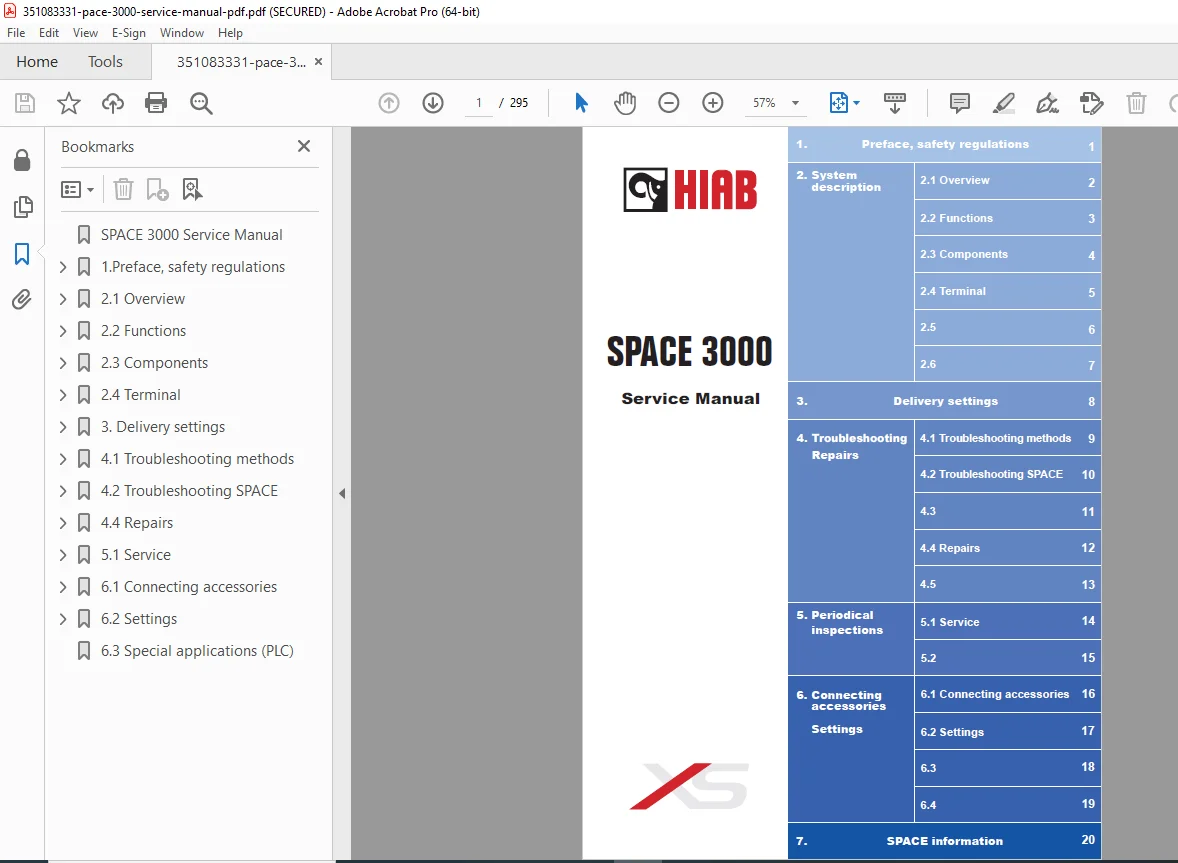Expand 1.Preface, safety regulations bookmark
Screen dimensions: 1178x863
coord(63,267)
